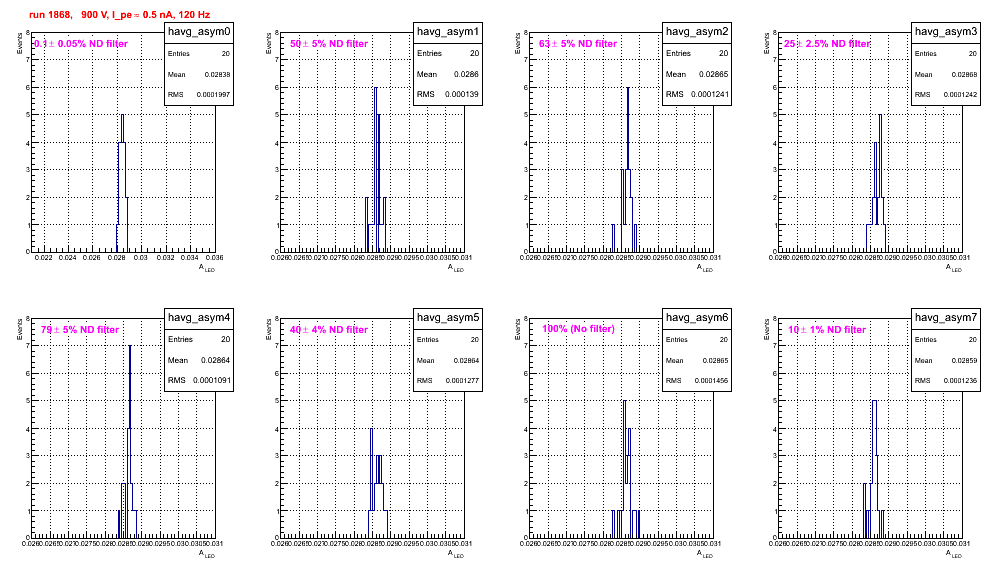Click the '79± 5% ND filter' label
Image resolution: width=996 pixels, height=572 pixels.
click(x=80, y=330)
